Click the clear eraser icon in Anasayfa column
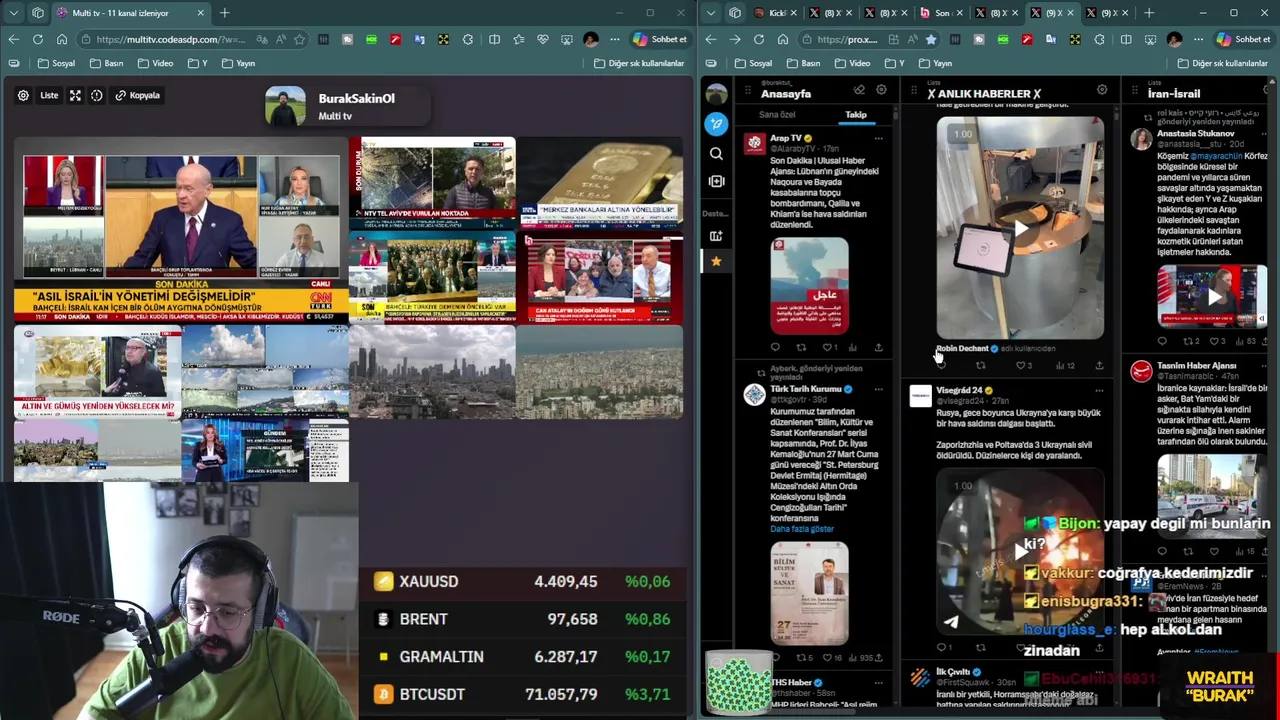 (x=859, y=90)
